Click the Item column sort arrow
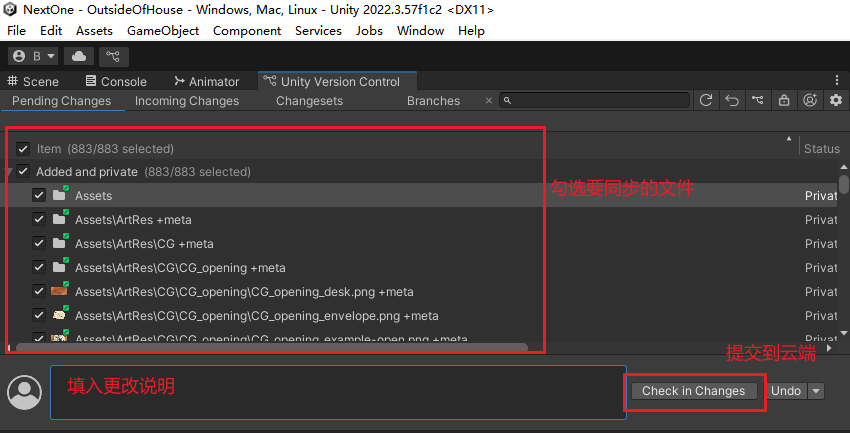The image size is (850, 433). [789, 139]
